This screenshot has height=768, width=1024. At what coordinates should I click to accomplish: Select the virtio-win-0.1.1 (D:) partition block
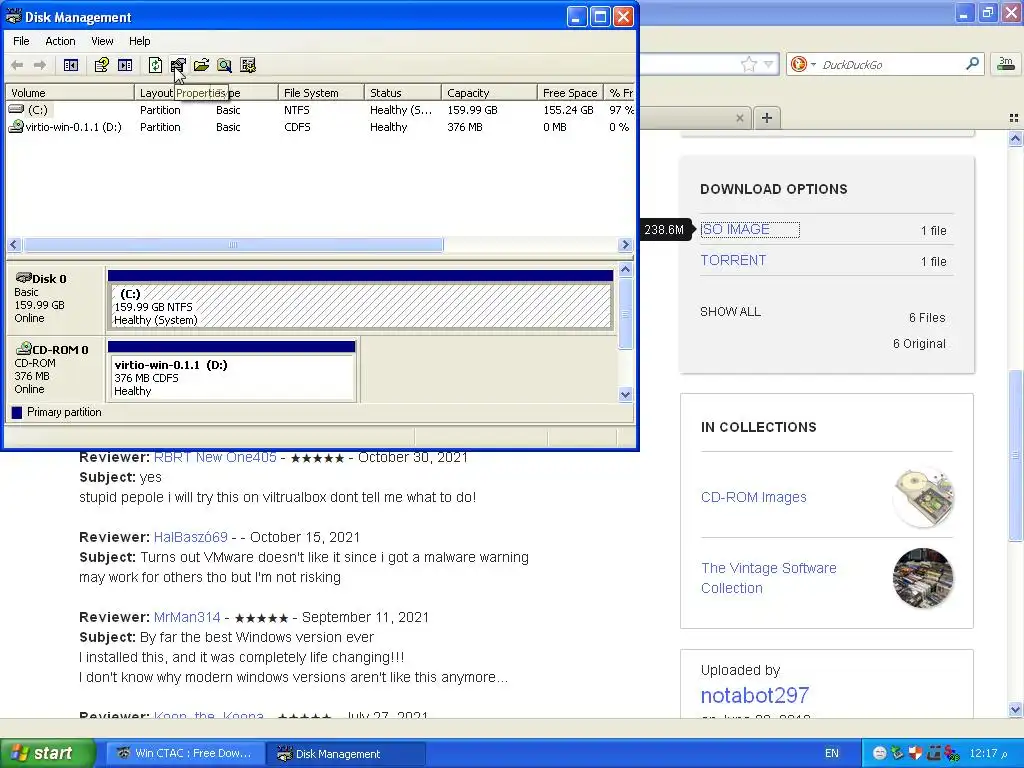point(232,370)
